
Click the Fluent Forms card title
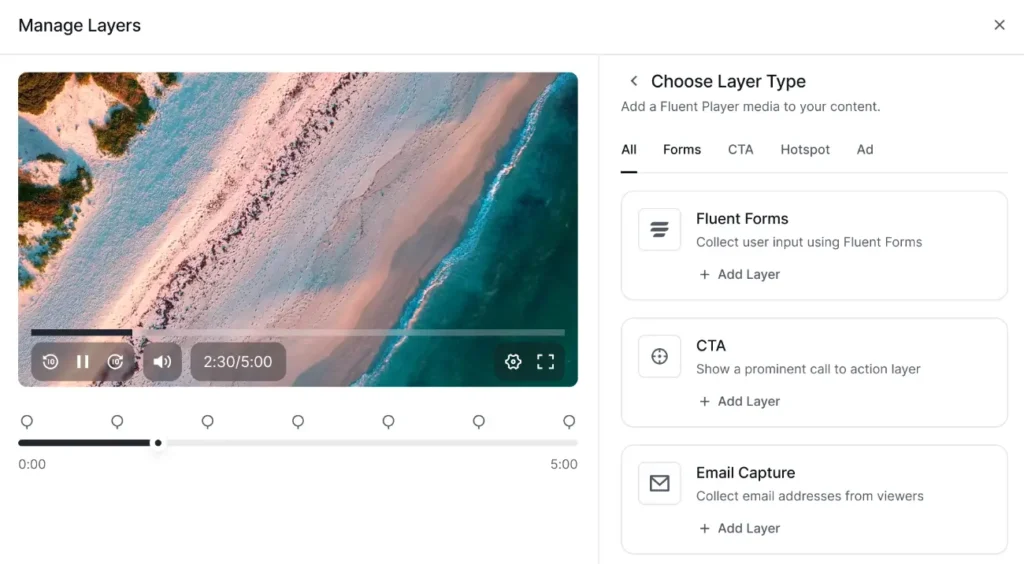742,219
